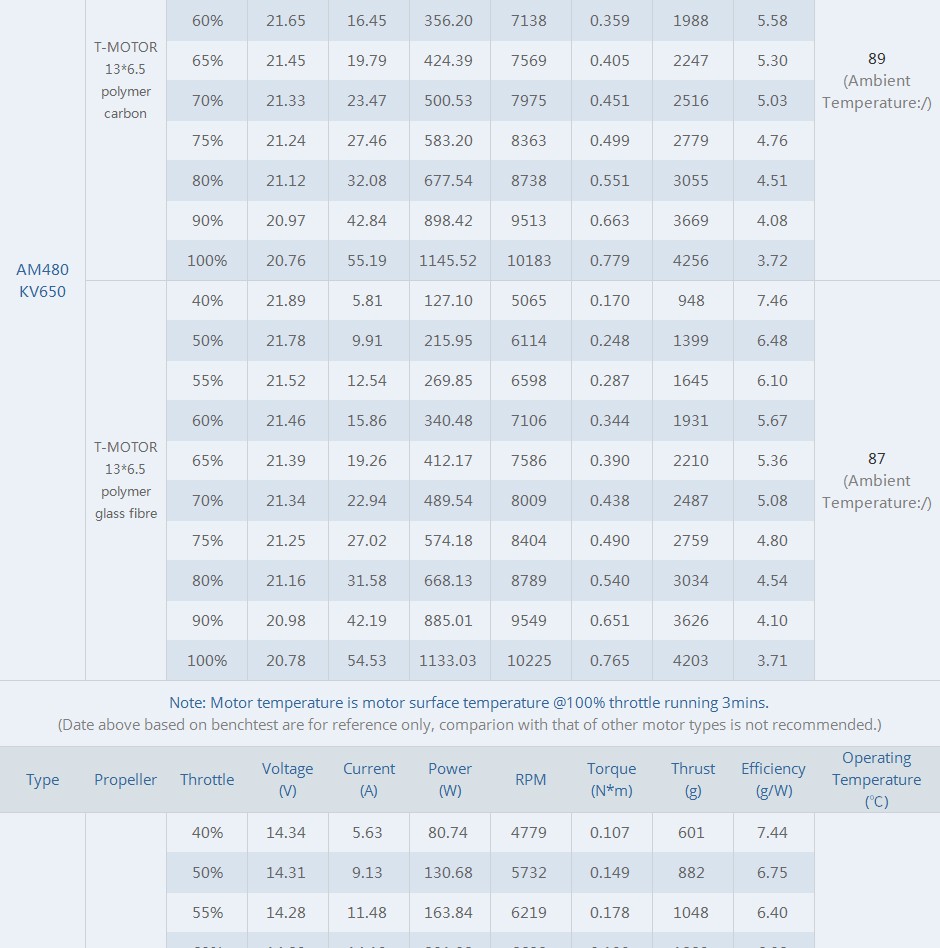Click the Thrust (g) column header
940x948 pixels.
tap(693, 779)
